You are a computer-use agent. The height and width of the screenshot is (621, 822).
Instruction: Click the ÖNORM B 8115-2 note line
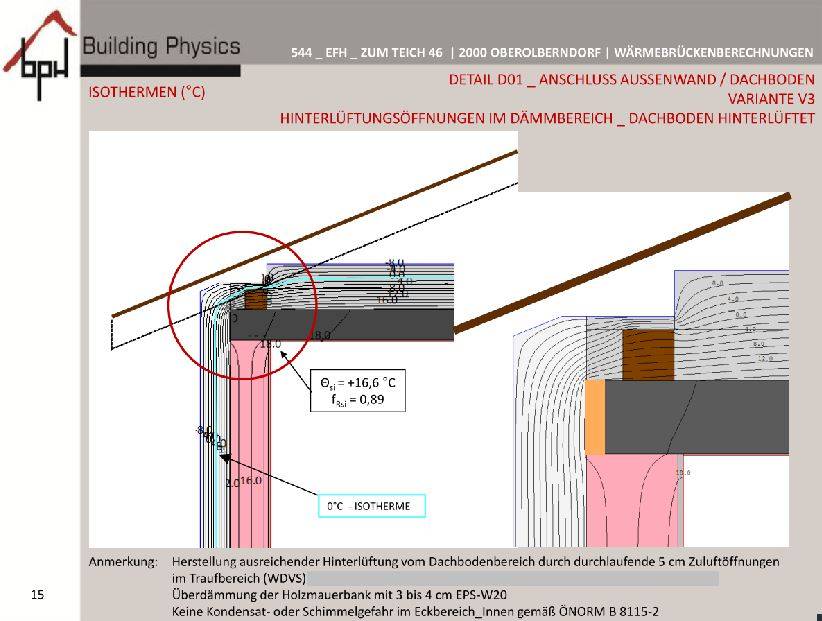(415, 610)
